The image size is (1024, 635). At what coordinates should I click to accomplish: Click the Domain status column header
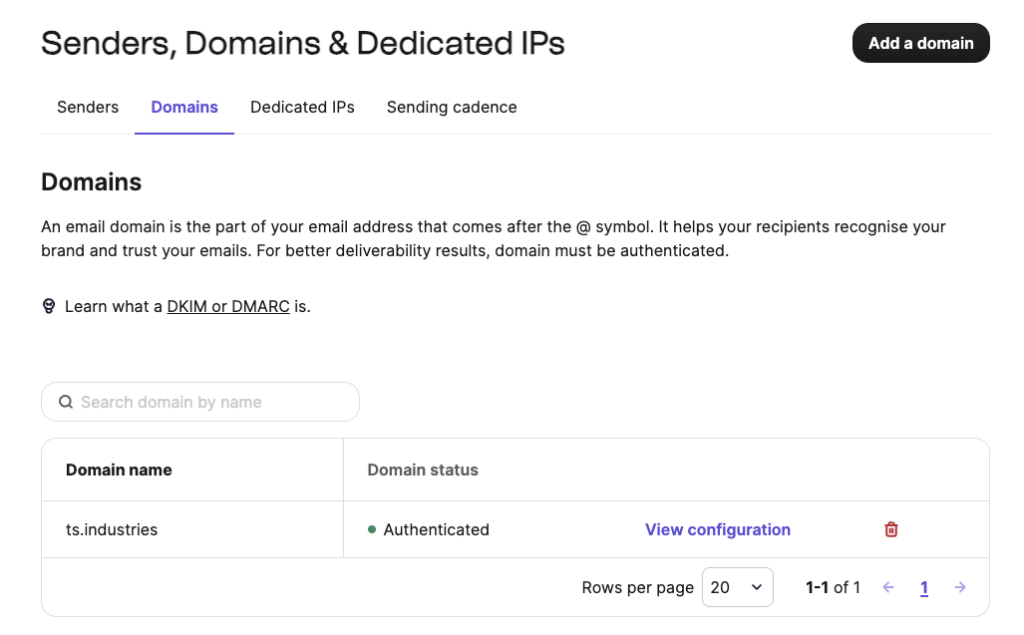coord(423,470)
